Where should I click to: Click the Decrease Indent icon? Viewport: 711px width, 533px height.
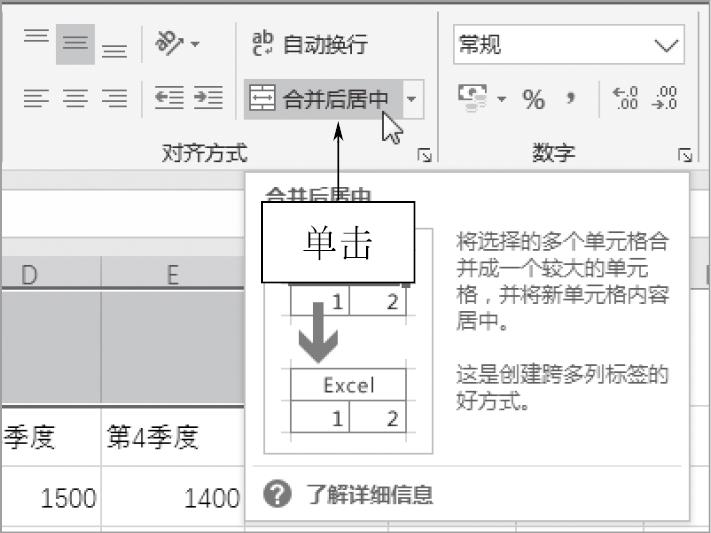[x=169, y=98]
